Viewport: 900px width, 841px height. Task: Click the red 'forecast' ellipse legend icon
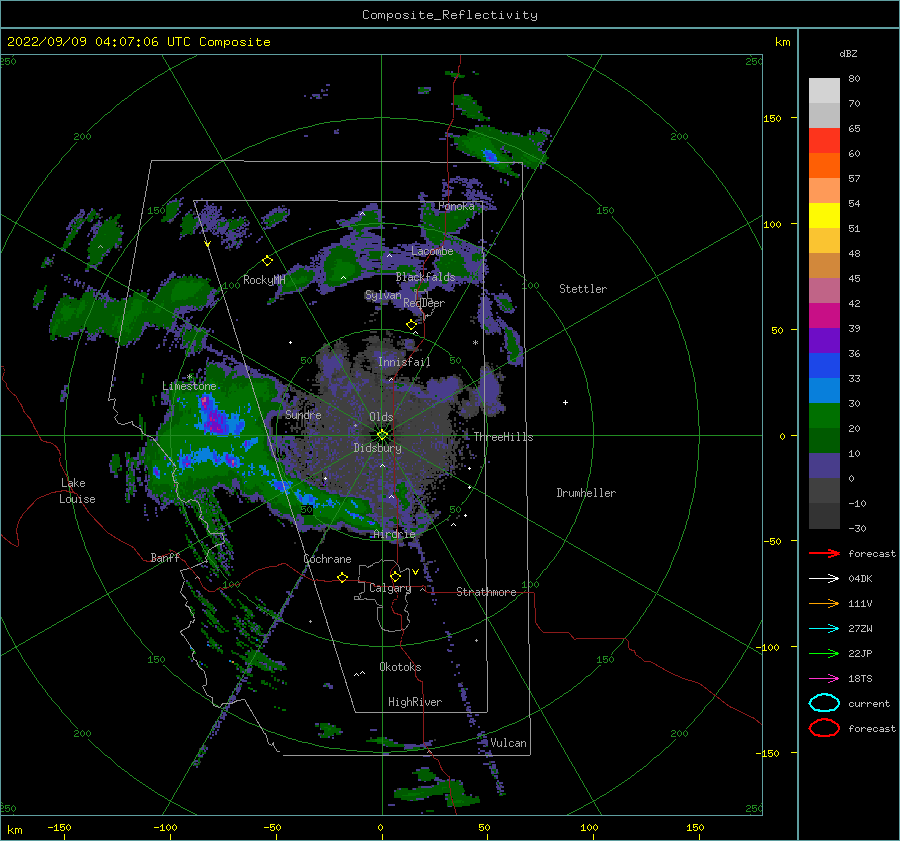[824, 728]
